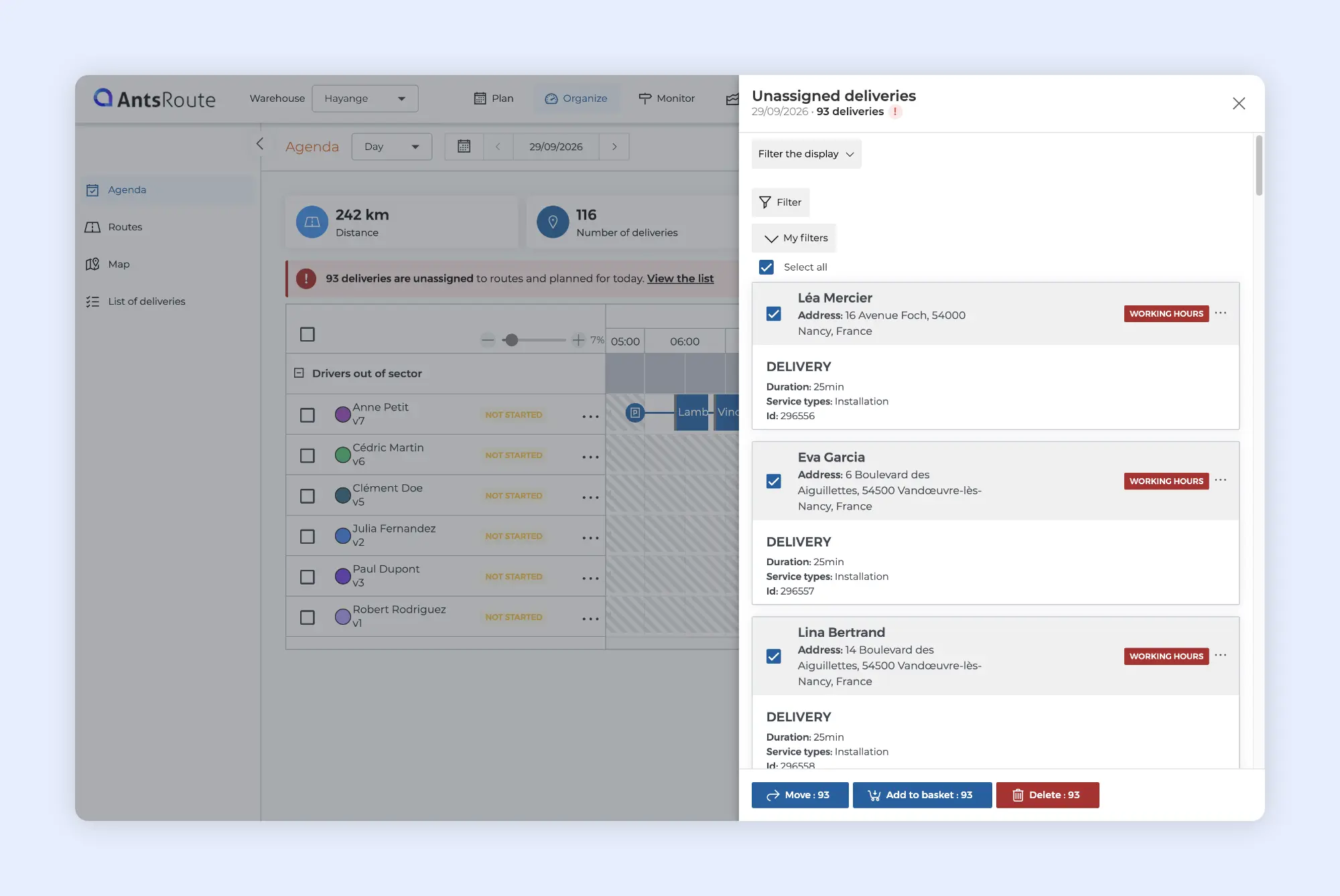Click Lina Bertrand WORKING HOURS badge
The height and width of the screenshot is (896, 1340).
[1166, 656]
